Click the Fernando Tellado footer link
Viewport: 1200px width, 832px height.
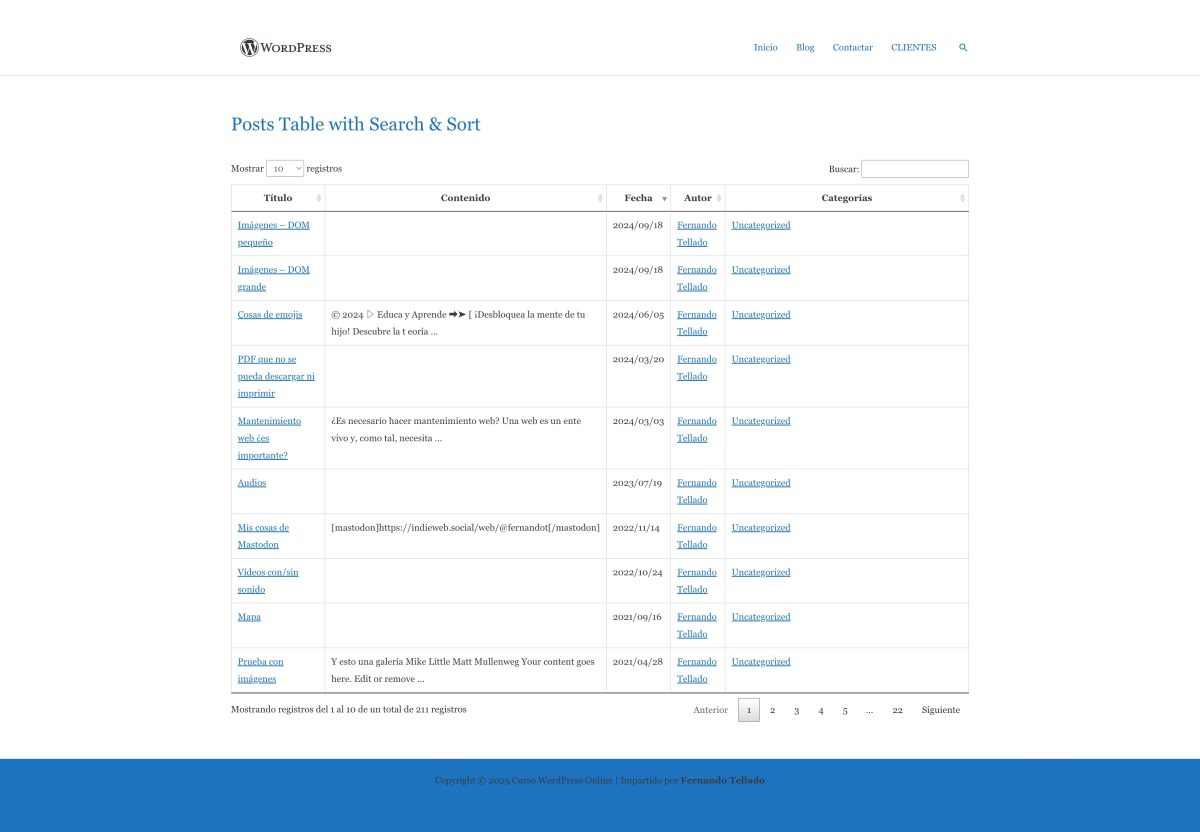(x=722, y=780)
